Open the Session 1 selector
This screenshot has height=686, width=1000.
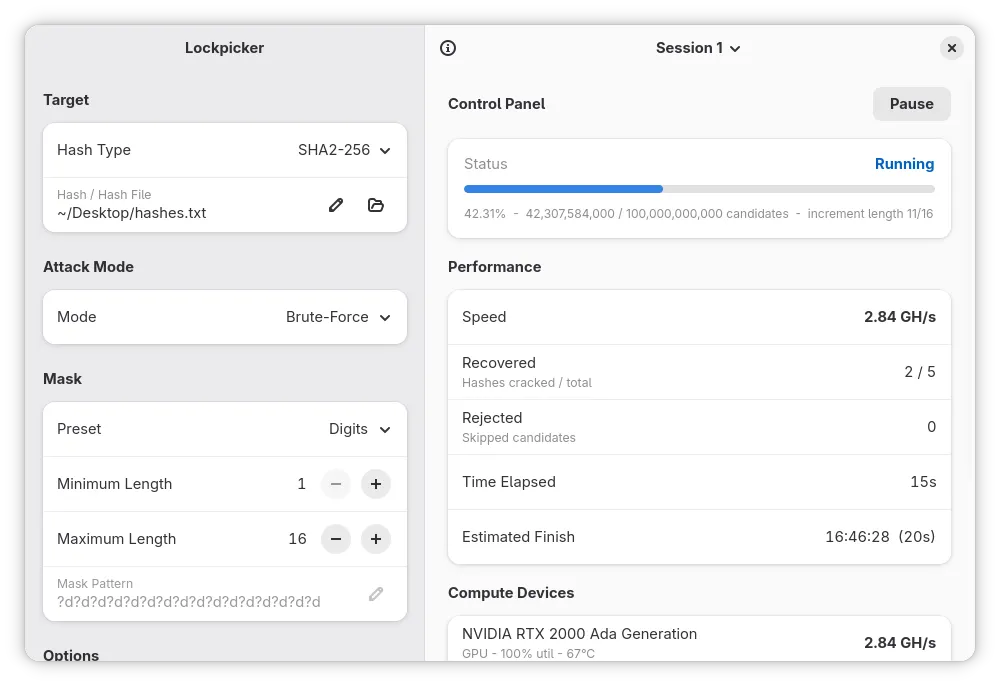click(698, 48)
